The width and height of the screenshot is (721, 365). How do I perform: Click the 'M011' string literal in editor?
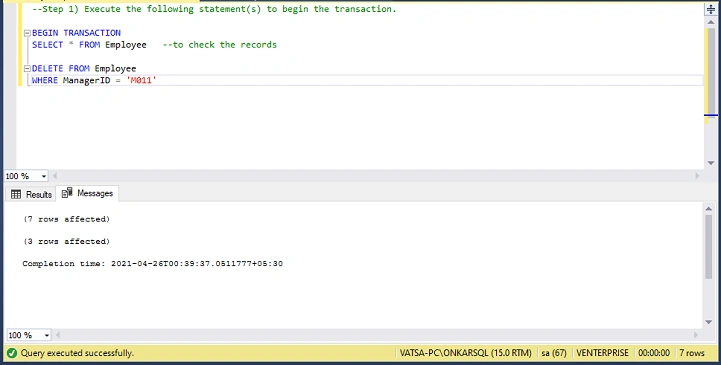[x=142, y=80]
